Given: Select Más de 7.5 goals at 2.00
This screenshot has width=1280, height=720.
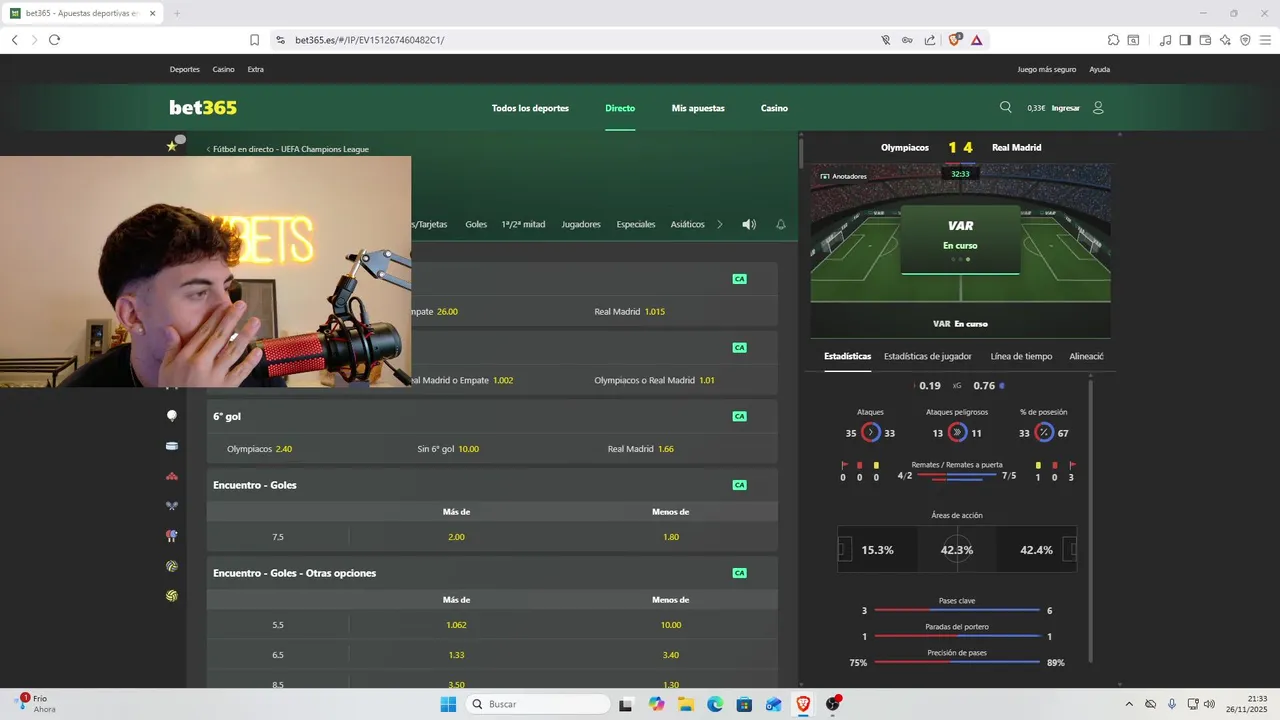Looking at the screenshot, I should (x=456, y=537).
